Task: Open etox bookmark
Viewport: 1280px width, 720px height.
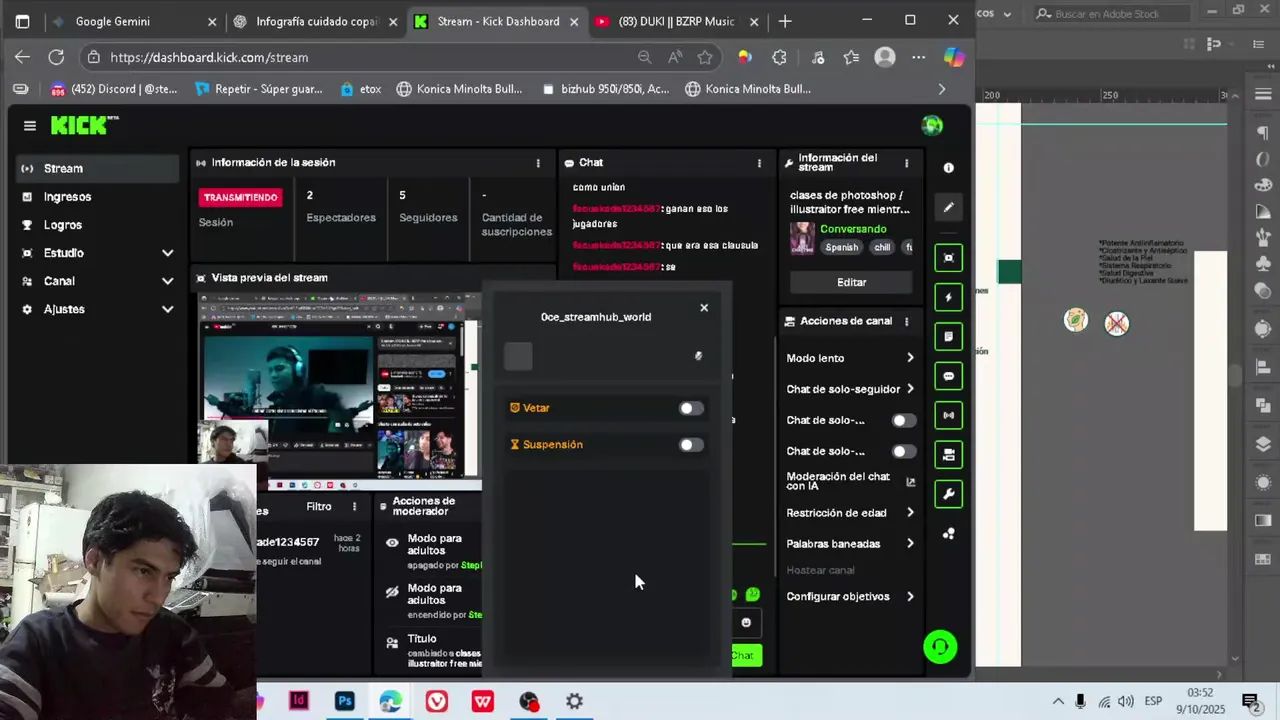Action: pyautogui.click(x=361, y=89)
